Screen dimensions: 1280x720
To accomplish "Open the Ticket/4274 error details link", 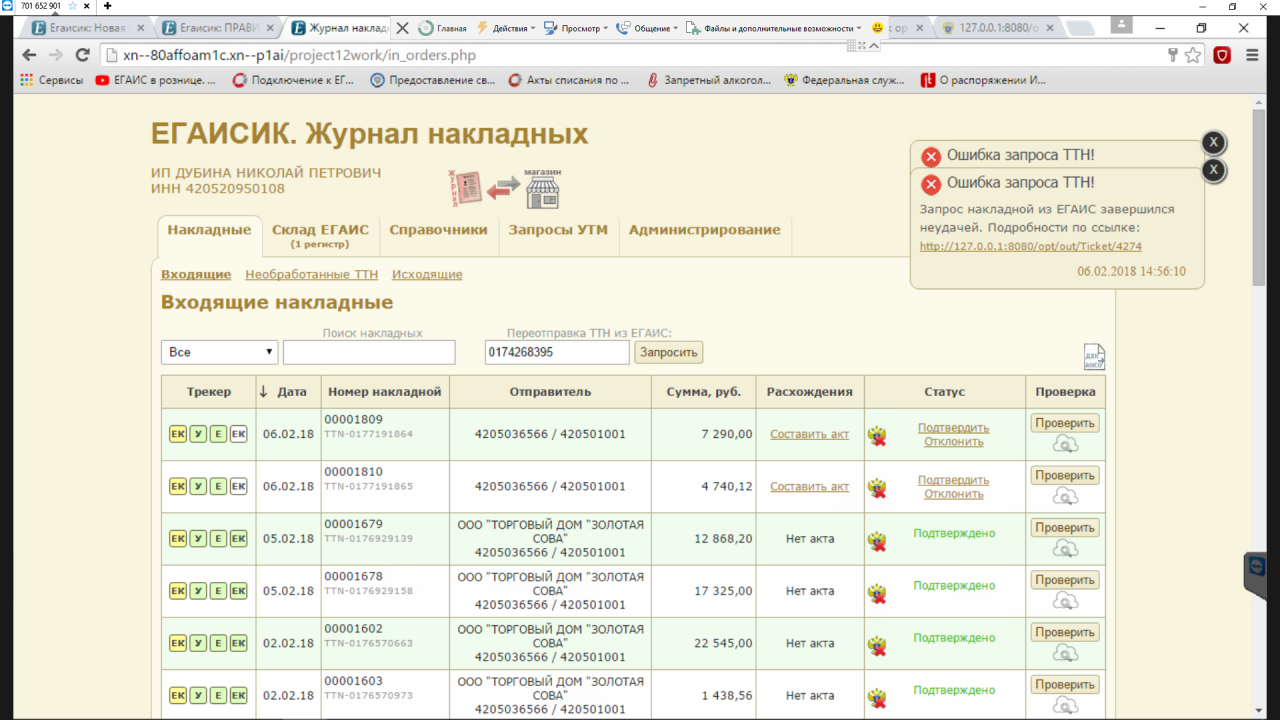I will [1030, 246].
